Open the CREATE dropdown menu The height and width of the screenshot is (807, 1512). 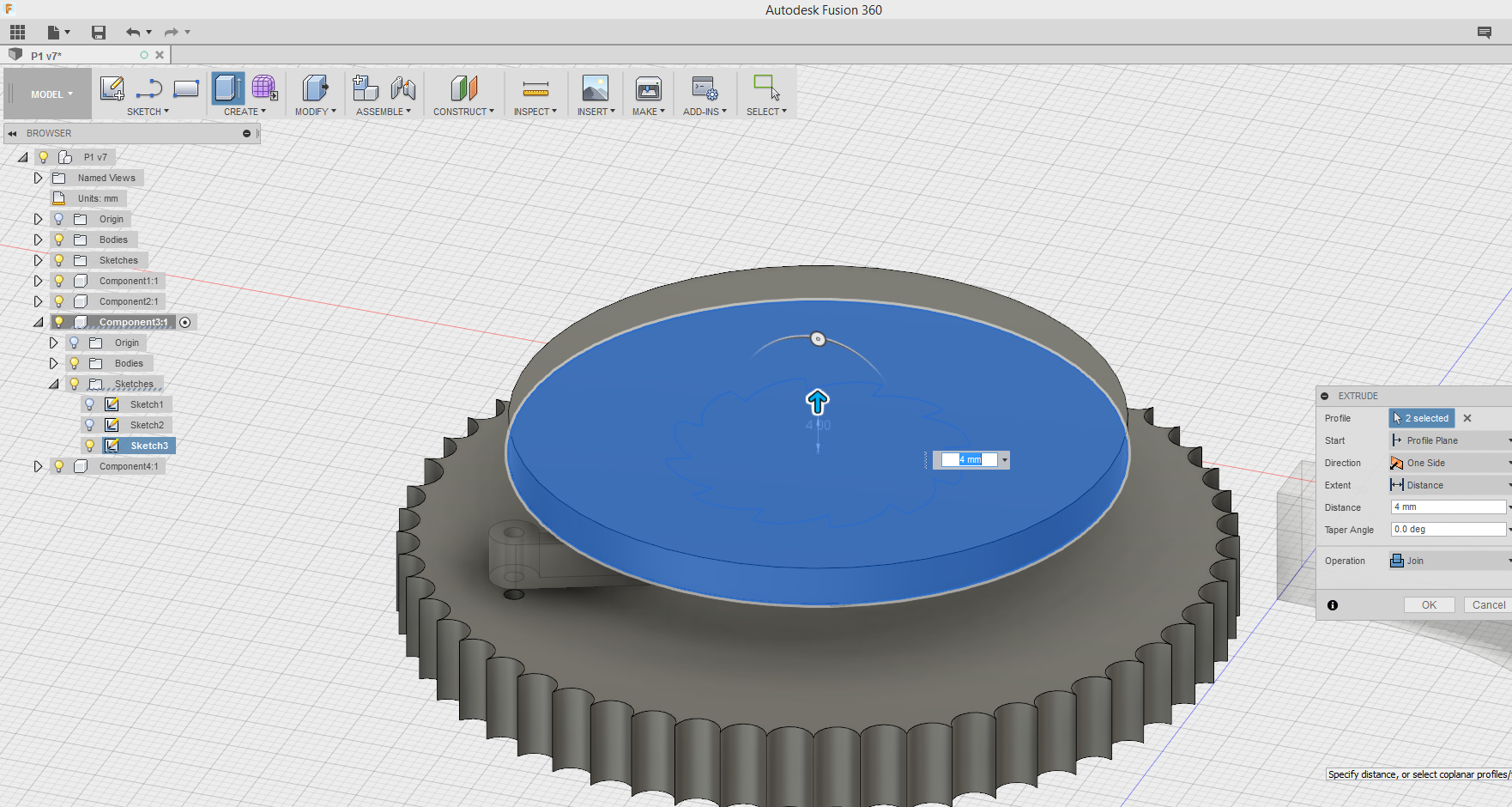245,112
